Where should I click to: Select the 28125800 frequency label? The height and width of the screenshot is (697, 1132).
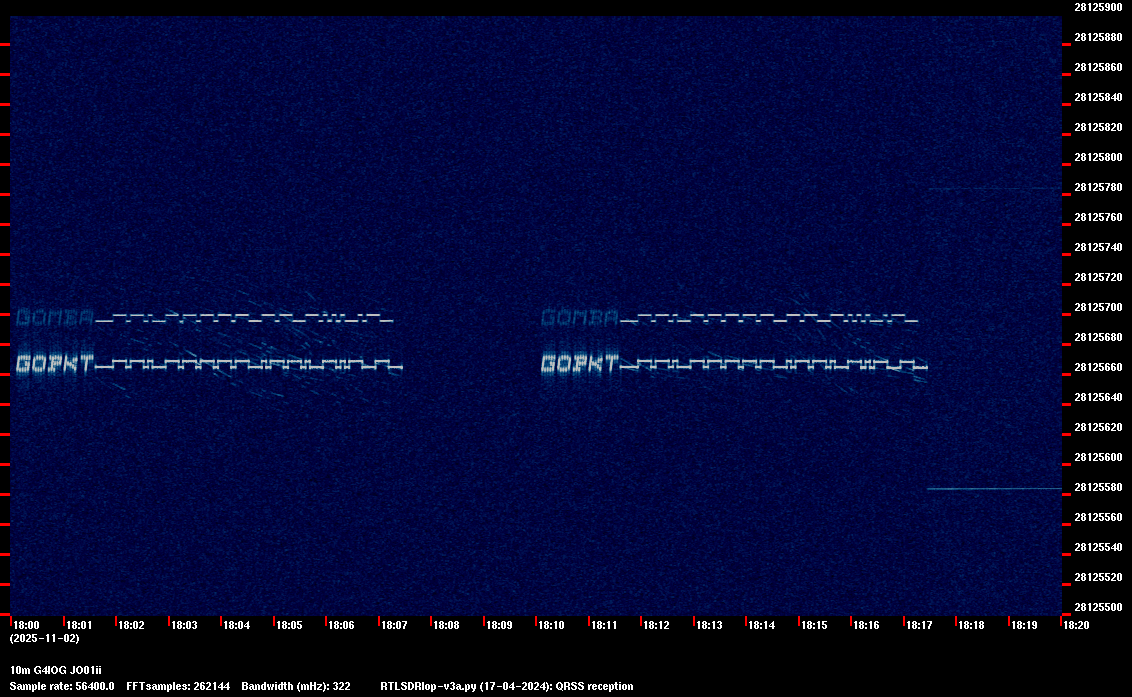[1098, 157]
